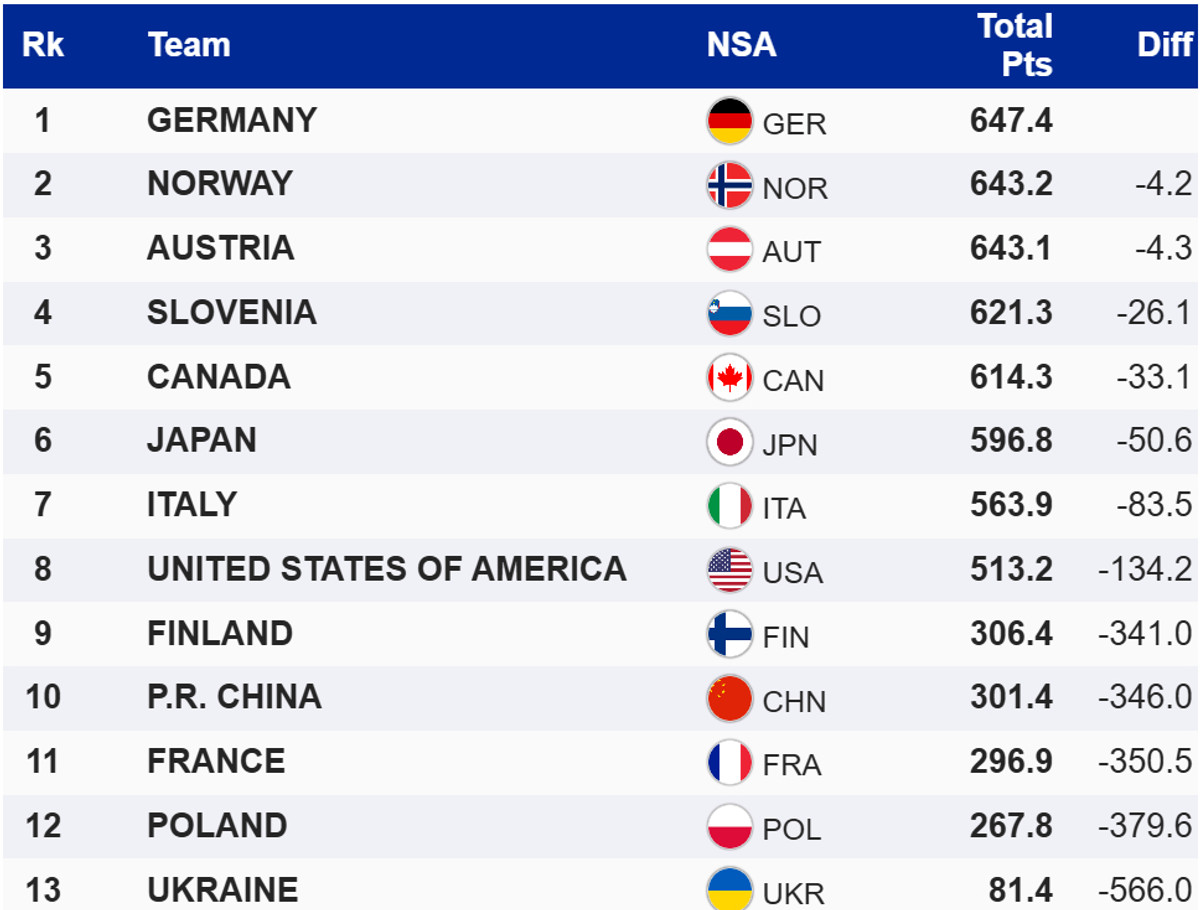Sort by the Team column header
This screenshot has height=910, width=1200.
(189, 45)
